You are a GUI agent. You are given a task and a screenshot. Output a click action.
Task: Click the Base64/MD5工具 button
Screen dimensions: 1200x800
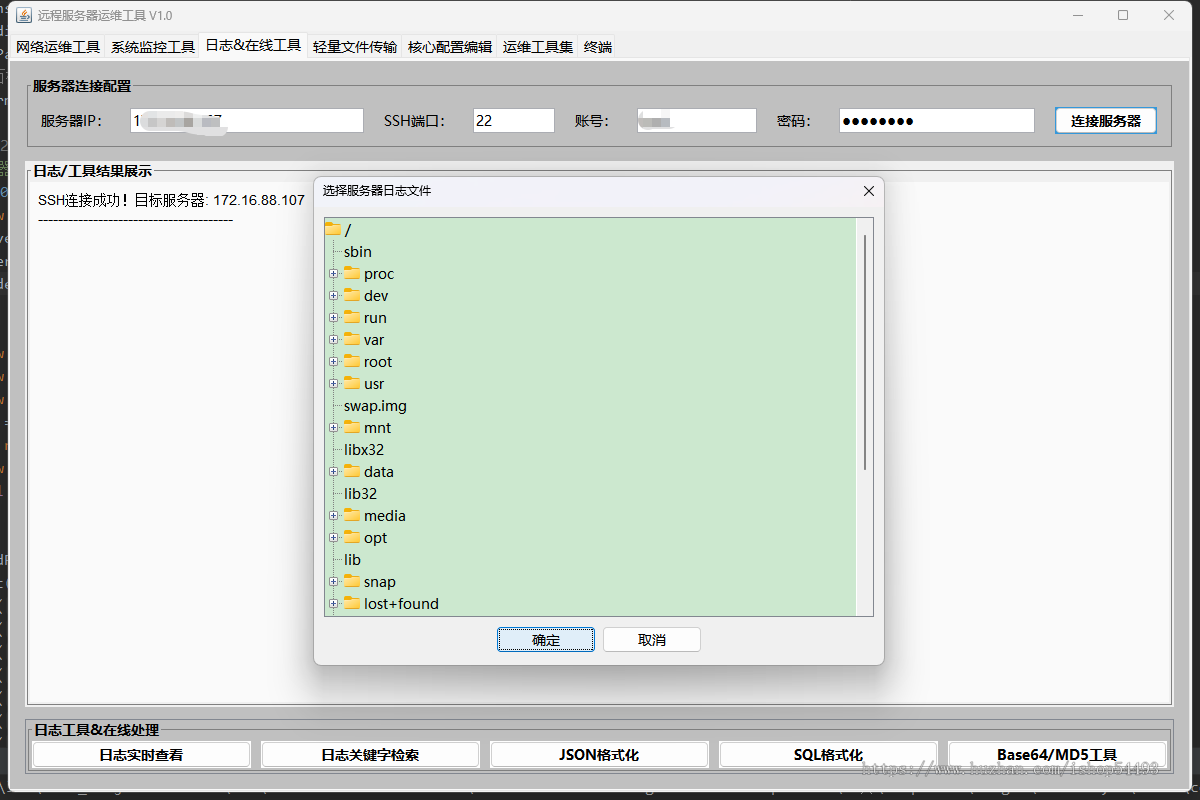tap(1057, 755)
